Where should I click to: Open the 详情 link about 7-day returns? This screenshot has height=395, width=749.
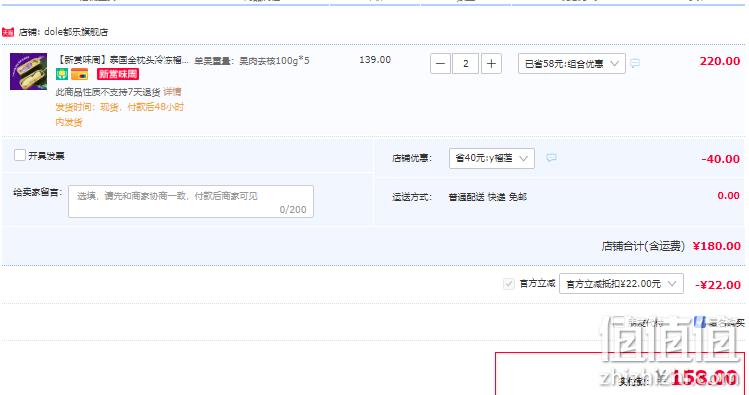(x=172, y=92)
